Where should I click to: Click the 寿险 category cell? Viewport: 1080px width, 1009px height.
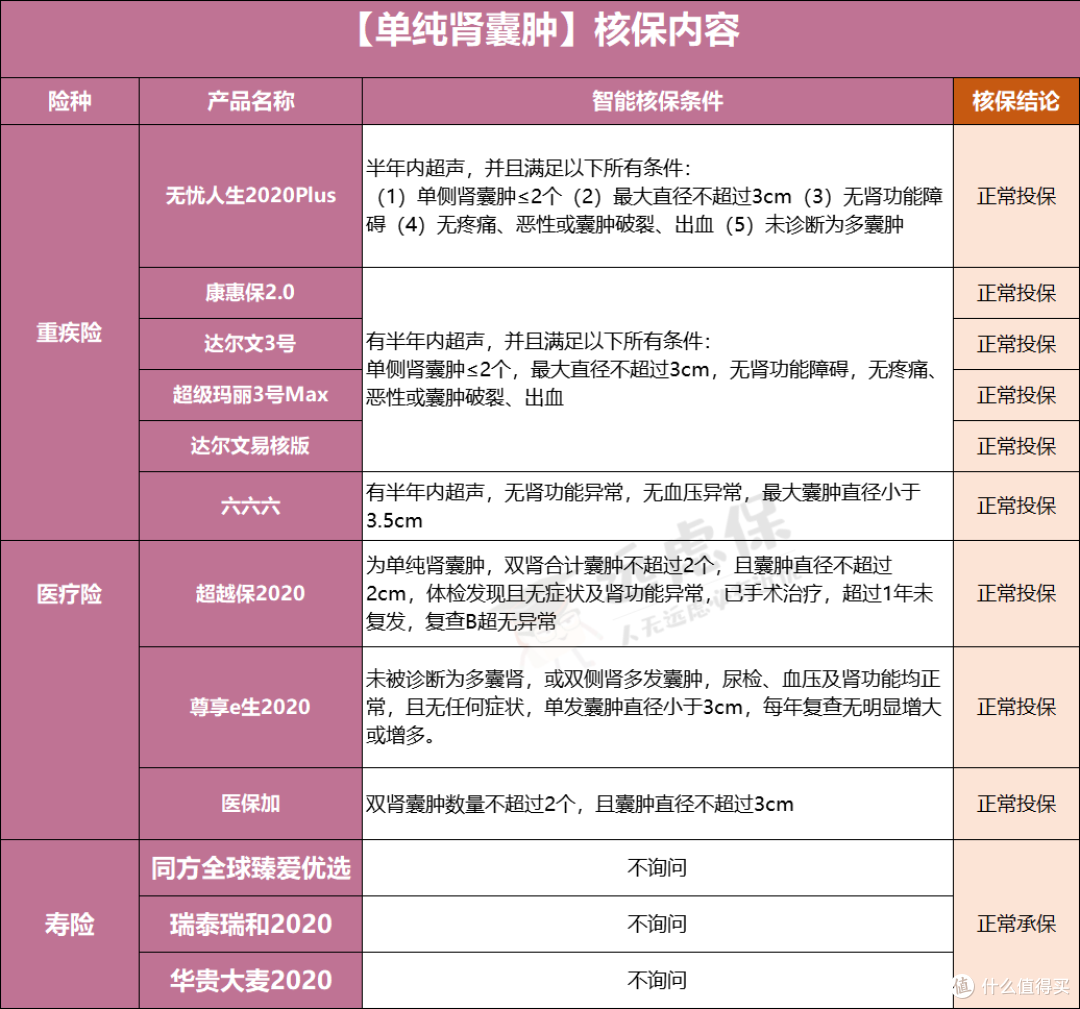click(x=70, y=924)
